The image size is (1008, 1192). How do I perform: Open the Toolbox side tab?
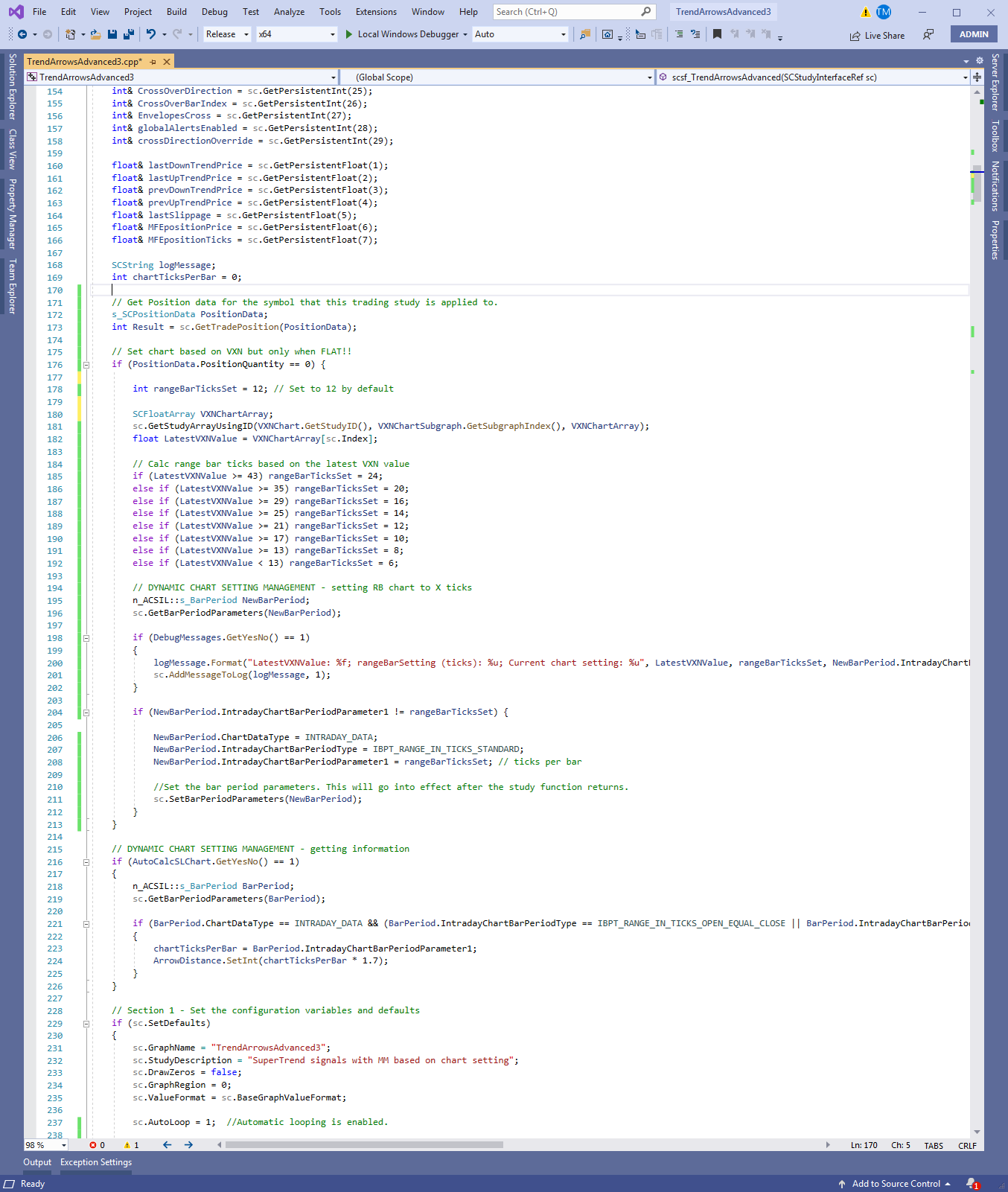click(995, 136)
